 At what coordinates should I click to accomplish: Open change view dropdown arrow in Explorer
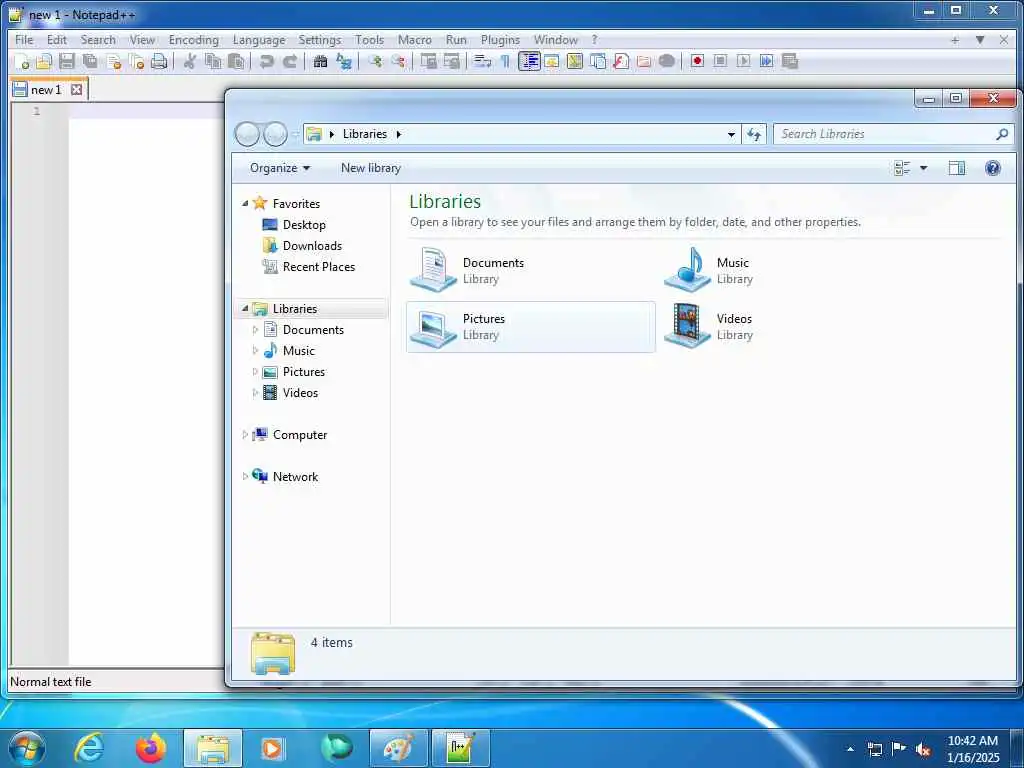click(x=923, y=168)
